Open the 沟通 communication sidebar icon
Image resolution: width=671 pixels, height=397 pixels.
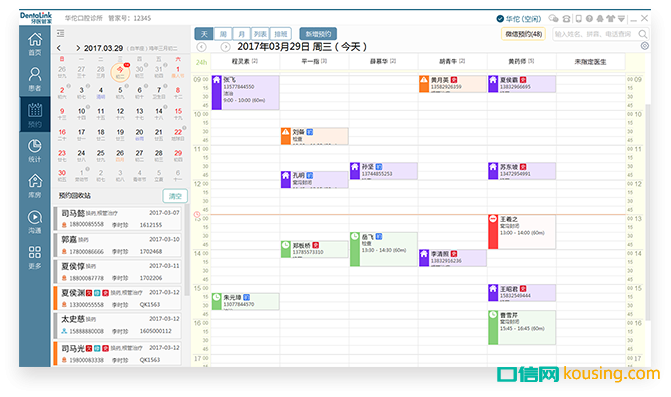pyautogui.click(x=35, y=222)
